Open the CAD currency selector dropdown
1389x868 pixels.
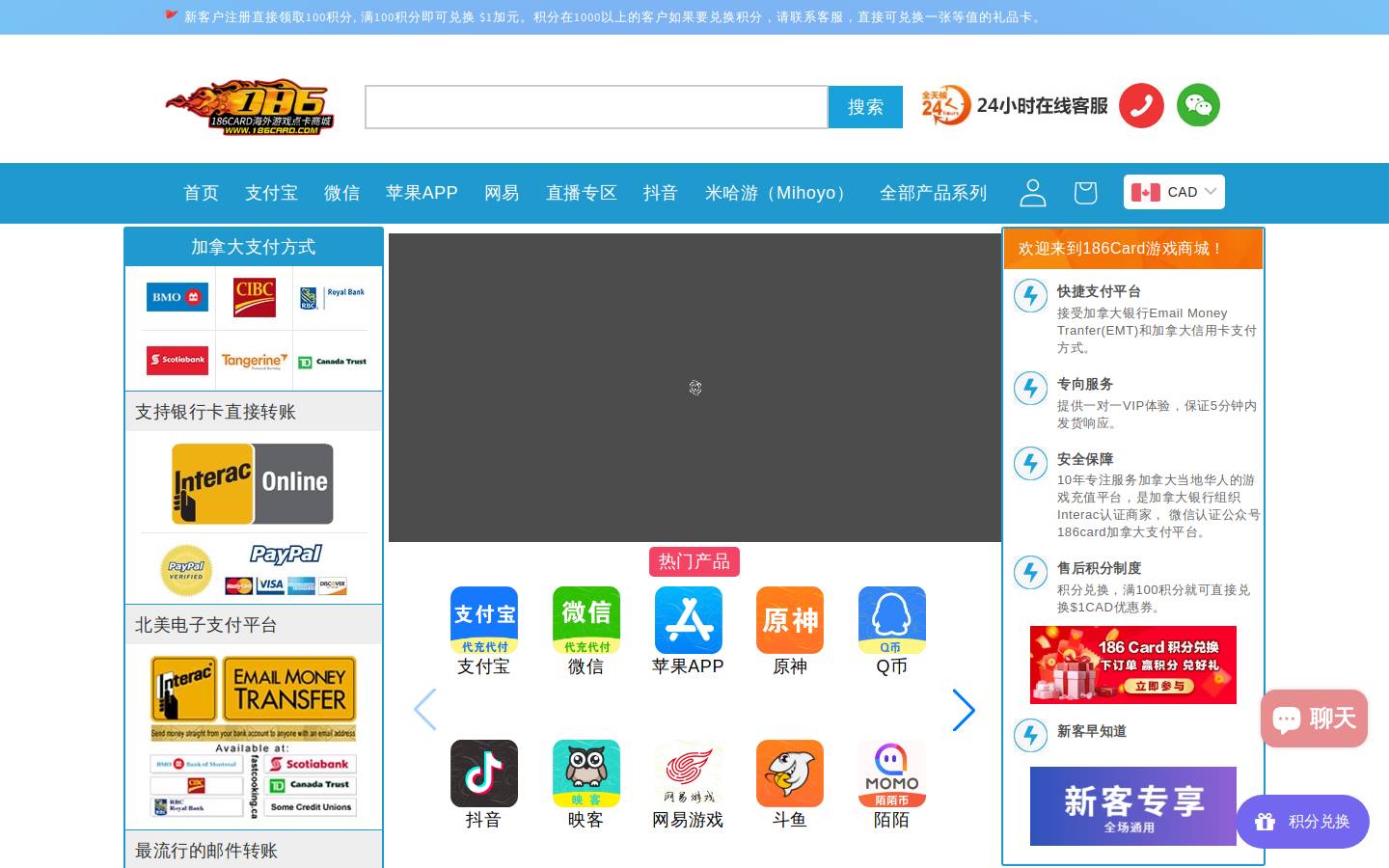(1174, 192)
